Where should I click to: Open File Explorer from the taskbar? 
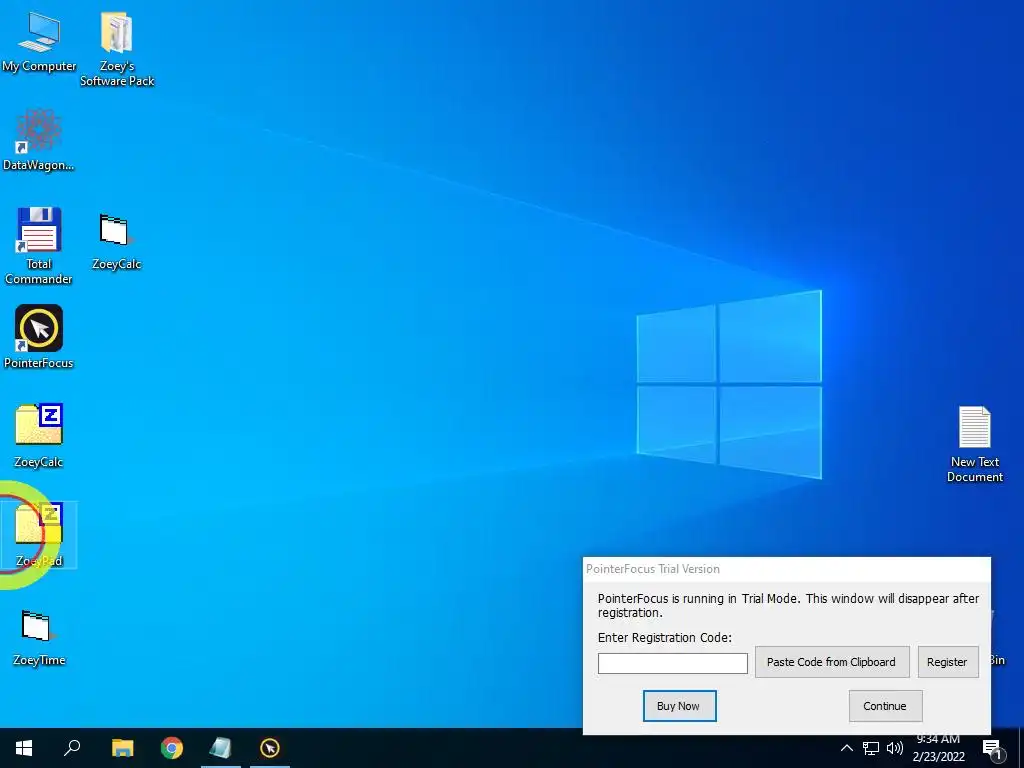coord(122,748)
